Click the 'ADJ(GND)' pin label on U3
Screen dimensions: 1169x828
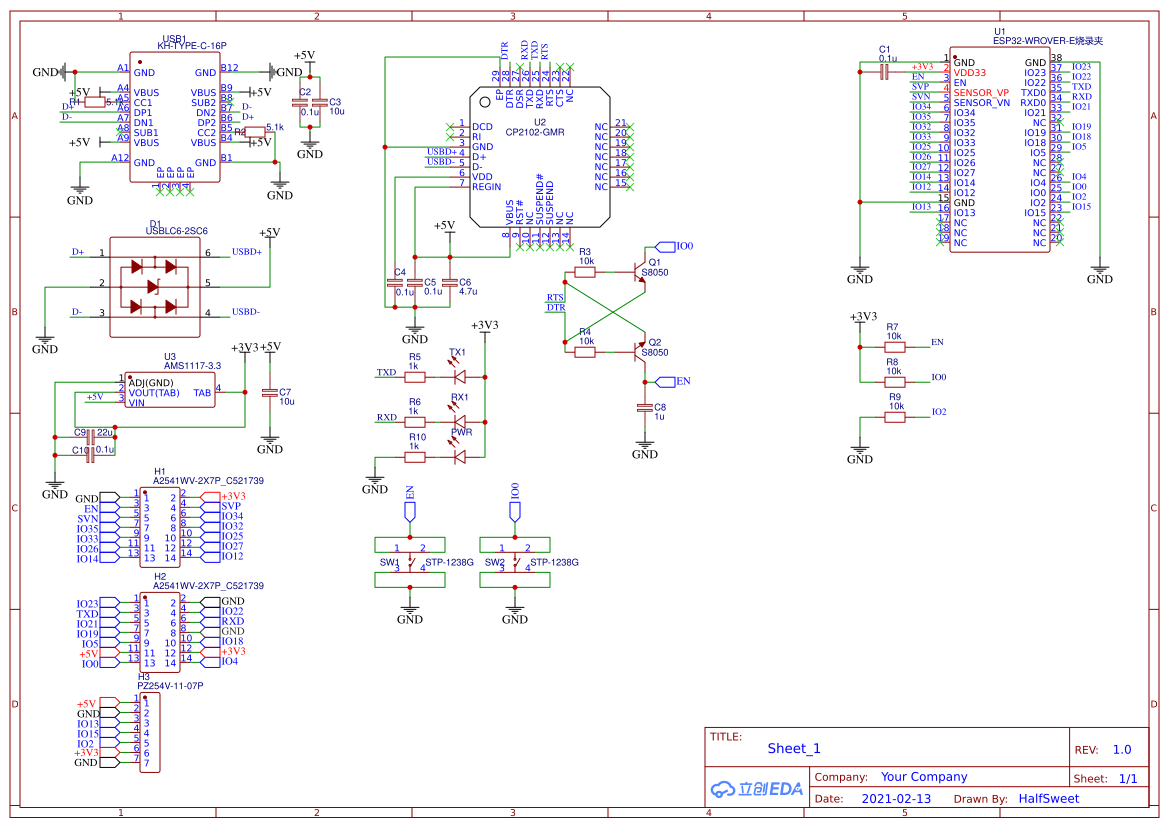pyautogui.click(x=151, y=383)
